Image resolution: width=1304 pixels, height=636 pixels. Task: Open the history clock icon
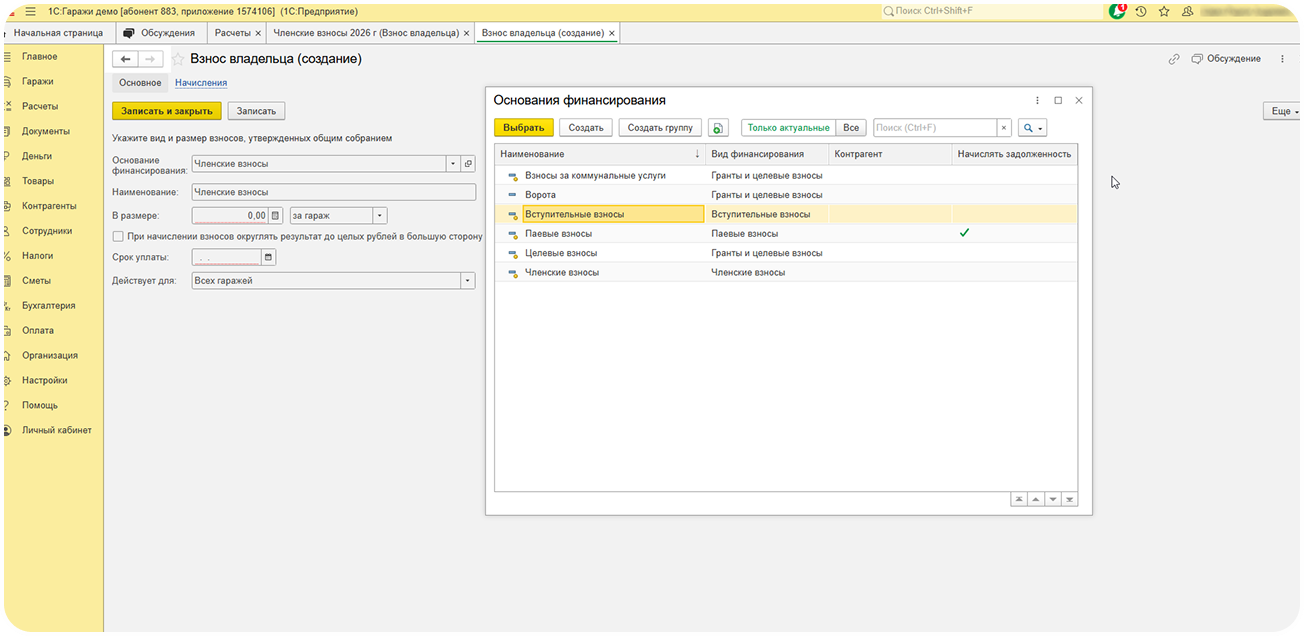(1141, 11)
